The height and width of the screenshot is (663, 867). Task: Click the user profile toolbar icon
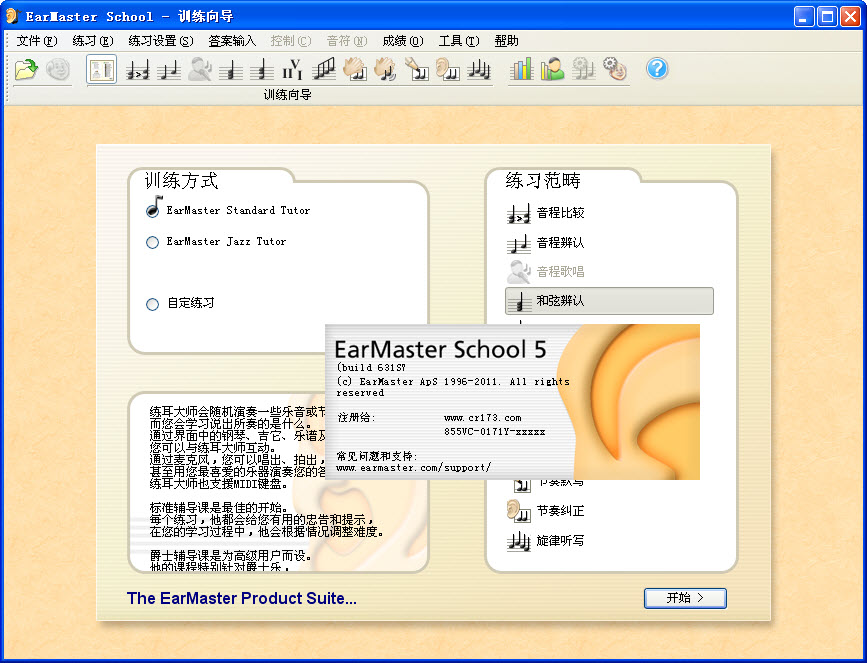coord(552,69)
